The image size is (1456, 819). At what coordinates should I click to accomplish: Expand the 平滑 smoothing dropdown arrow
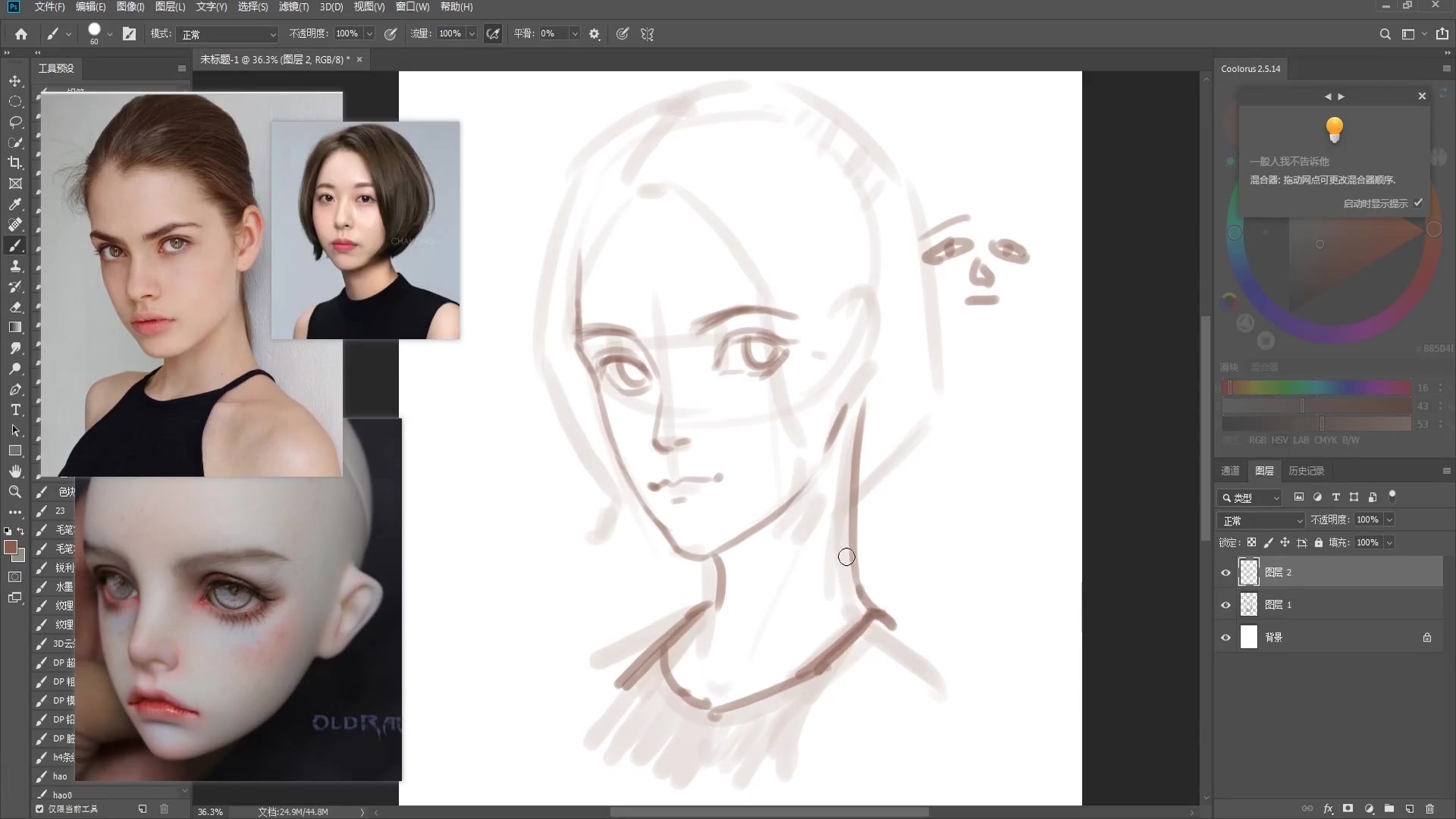(x=575, y=33)
